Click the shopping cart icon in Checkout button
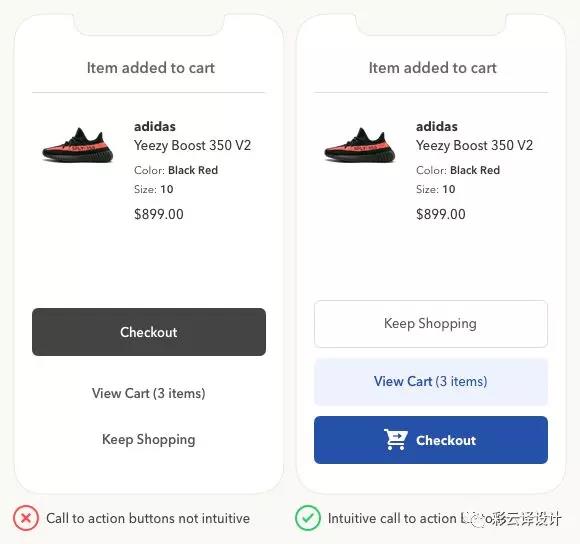The height and width of the screenshot is (544, 580). click(396, 439)
